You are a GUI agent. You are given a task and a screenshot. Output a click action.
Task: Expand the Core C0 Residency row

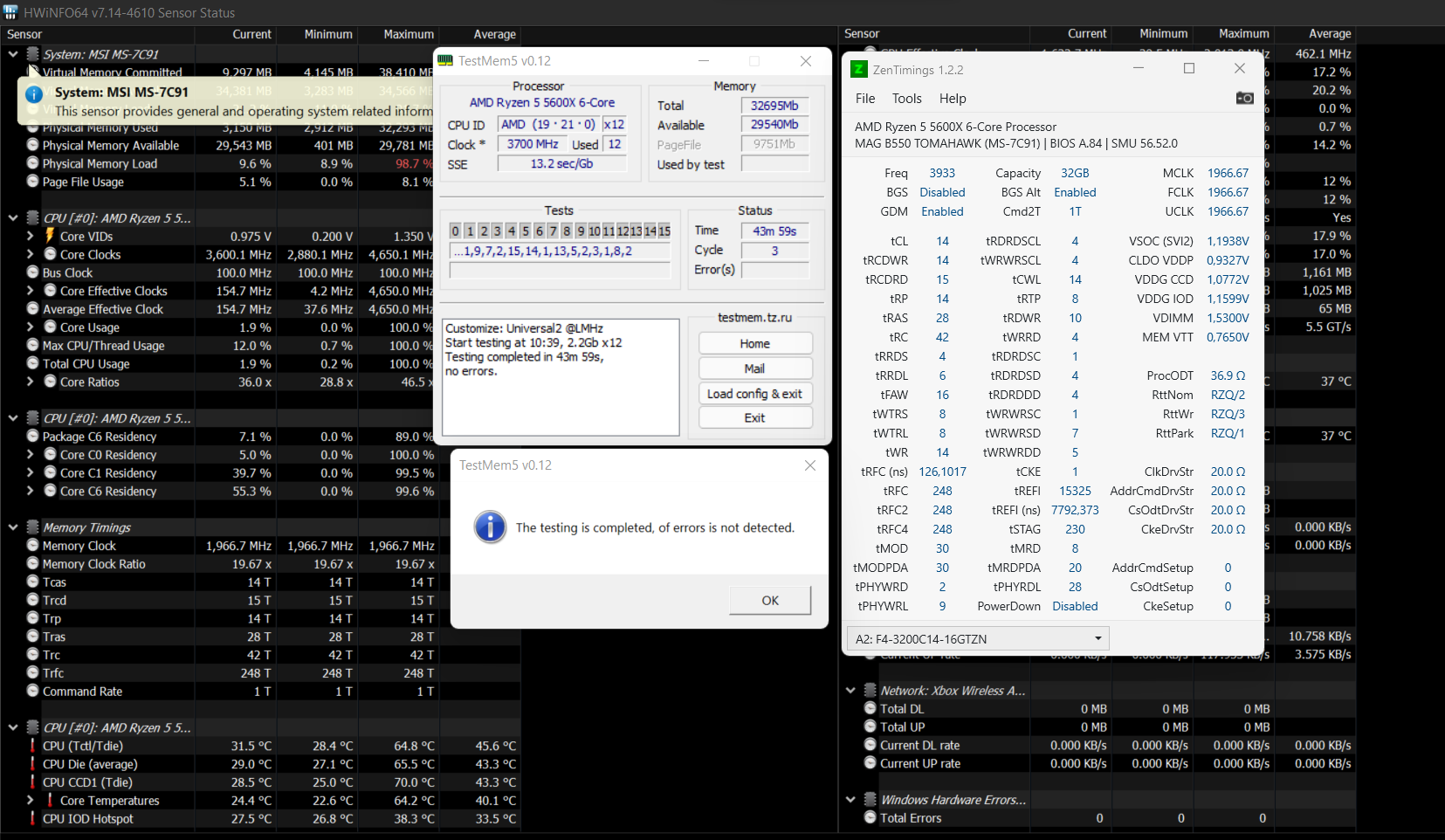click(x=31, y=454)
